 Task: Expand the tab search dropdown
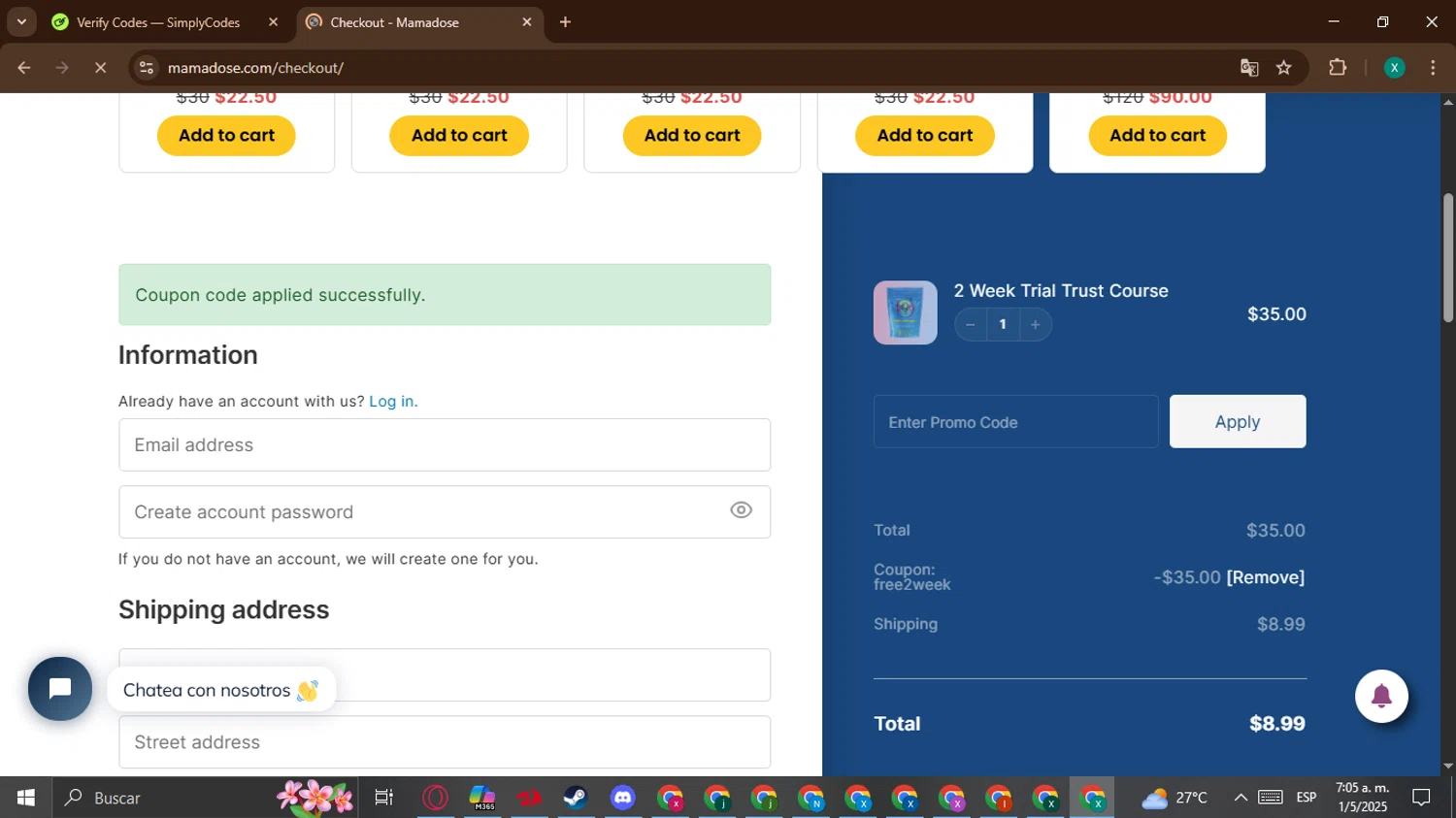[21, 22]
